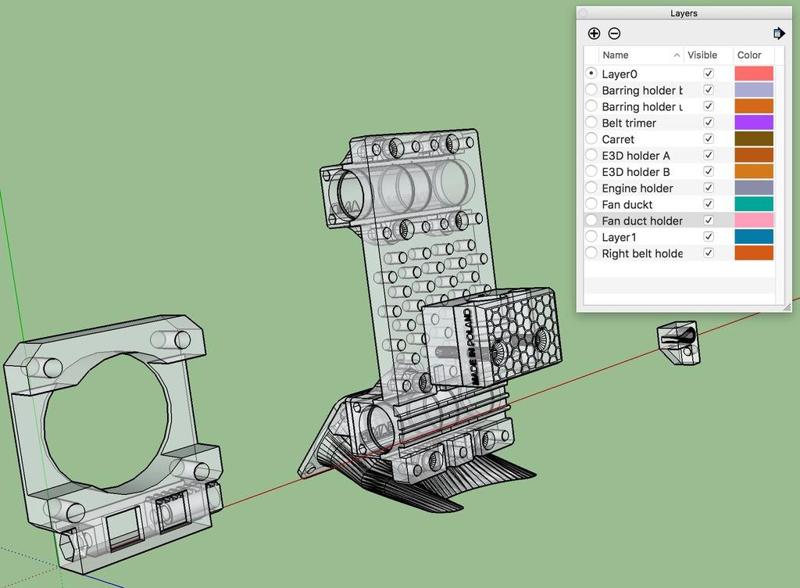Select the first Barring holder radio button
Image resolution: width=800 pixels, height=588 pixels.
click(591, 90)
